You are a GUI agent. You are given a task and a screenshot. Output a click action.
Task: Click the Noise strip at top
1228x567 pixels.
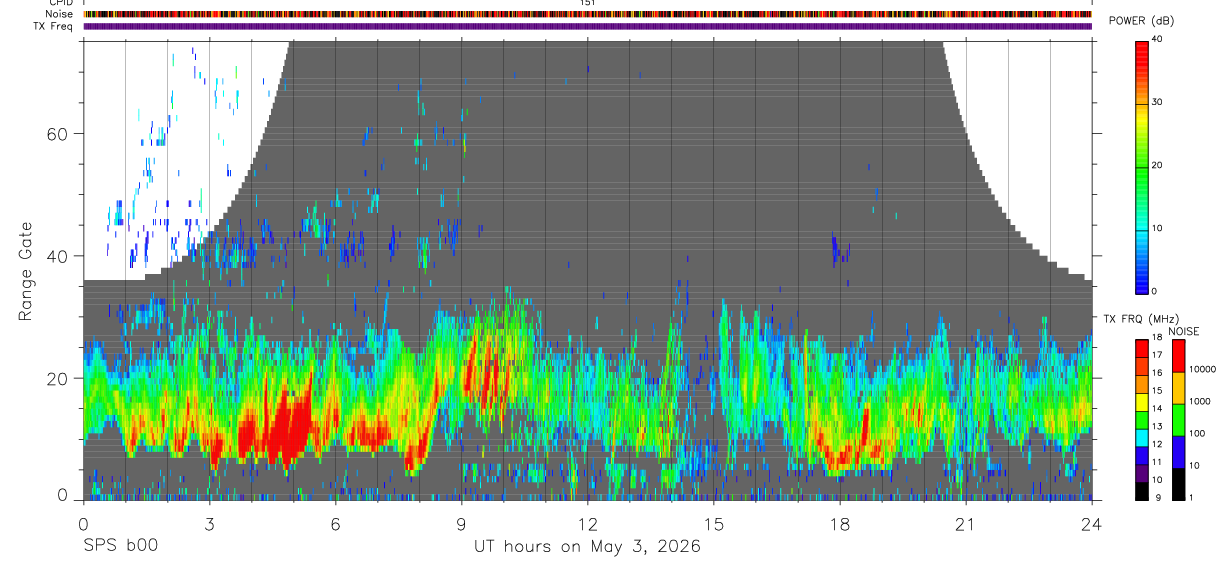point(588,14)
